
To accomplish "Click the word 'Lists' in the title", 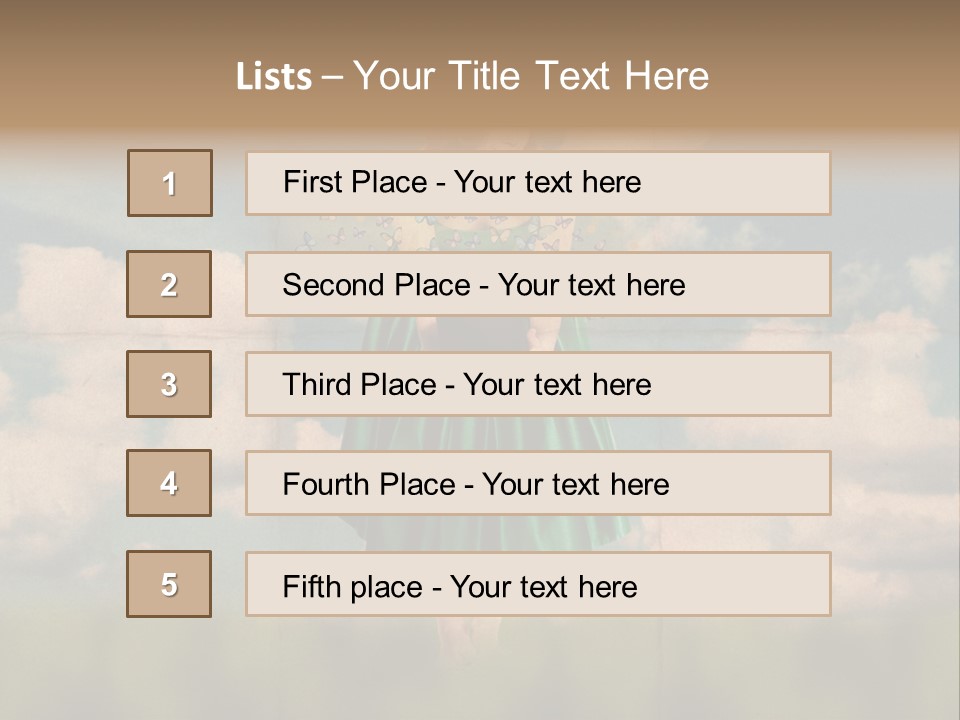I will click(274, 77).
